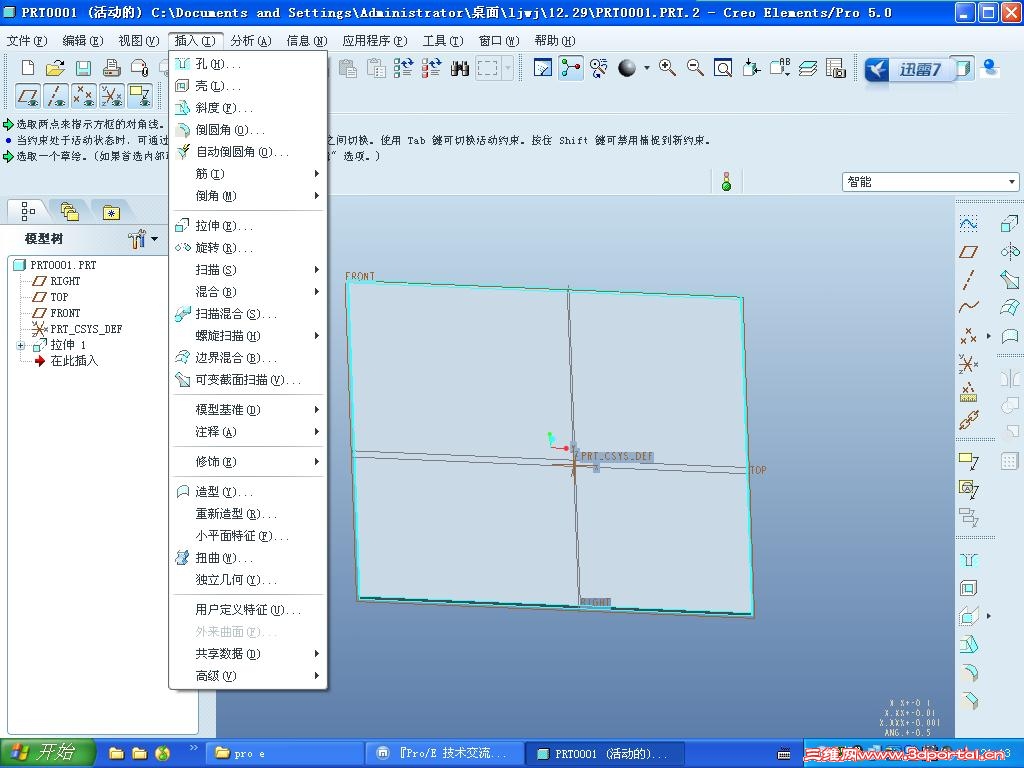
Task: Choose 倒圆角 (Round) menu entry
Action: click(248, 130)
